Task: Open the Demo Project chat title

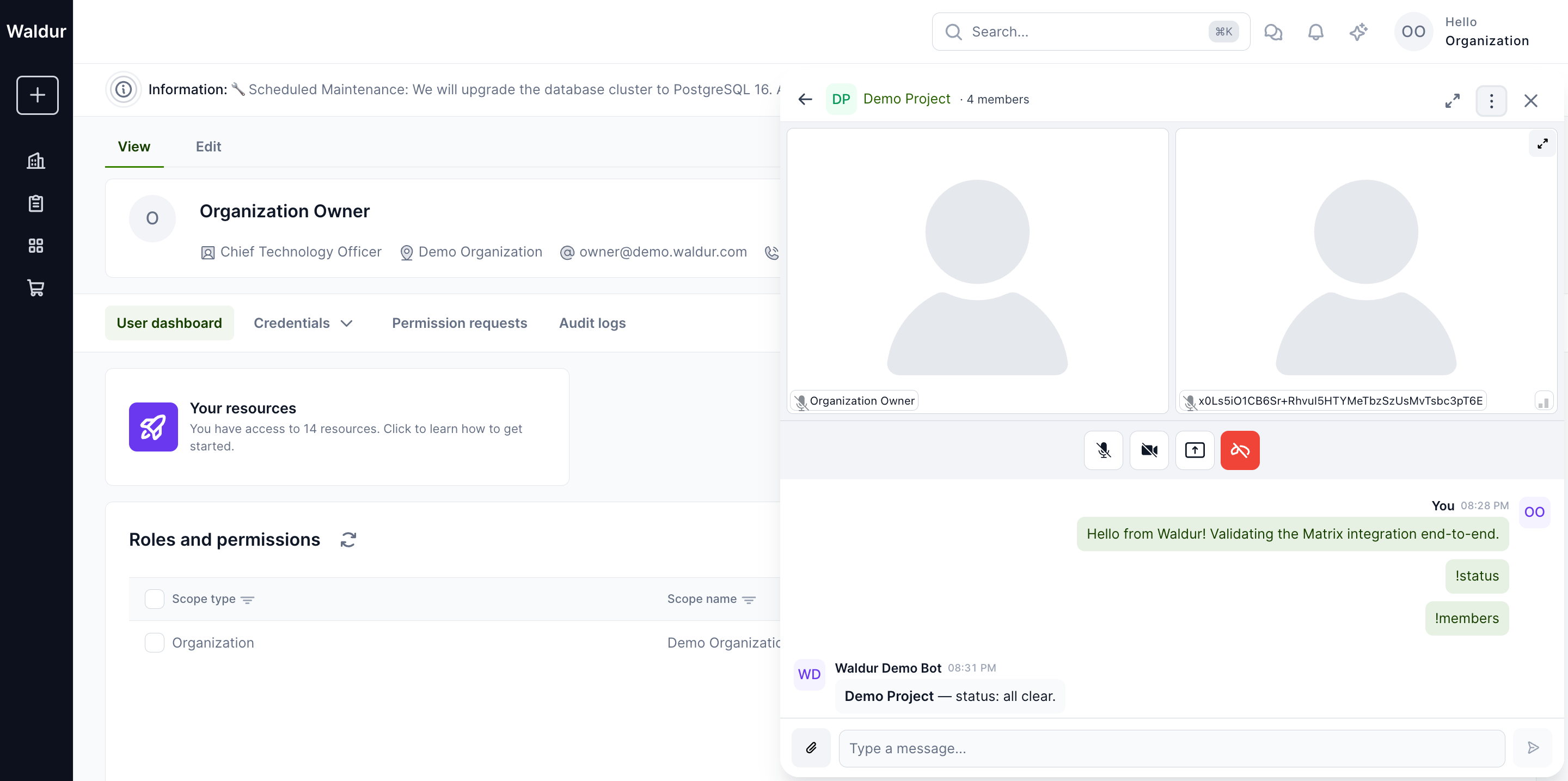Action: click(x=906, y=99)
